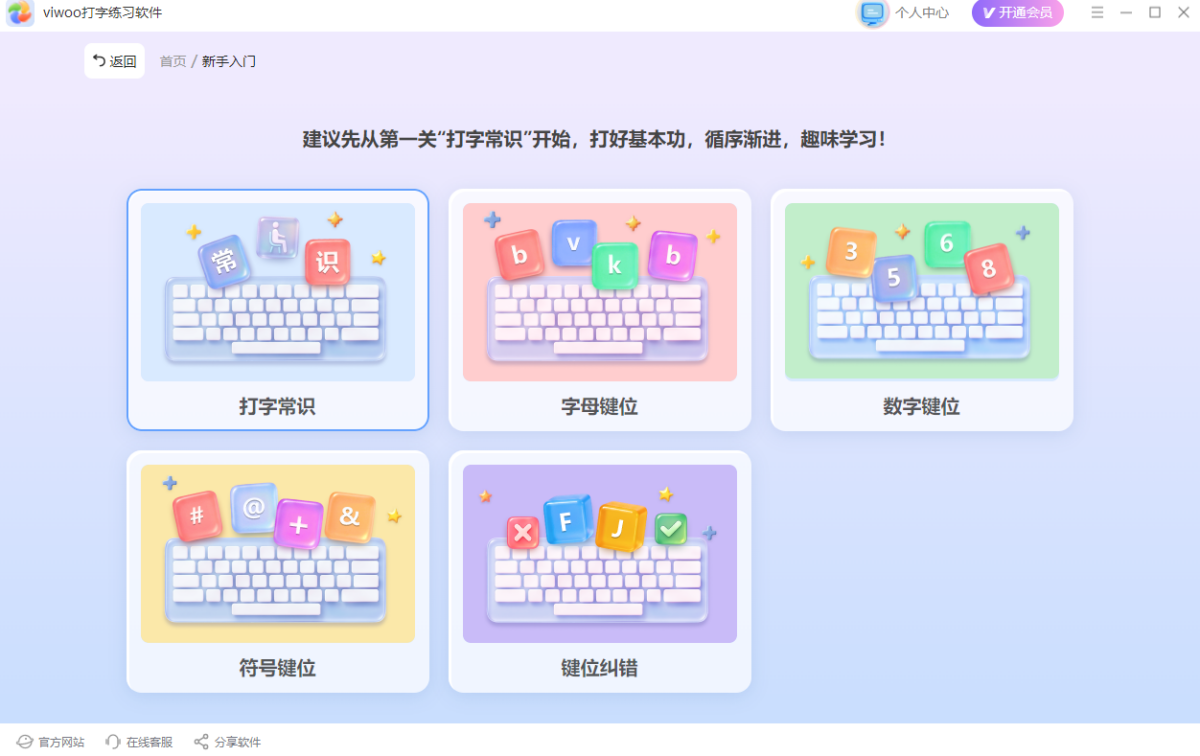Click the 个人中心 text link
The width and height of the screenshot is (1200, 756).
[x=922, y=13]
